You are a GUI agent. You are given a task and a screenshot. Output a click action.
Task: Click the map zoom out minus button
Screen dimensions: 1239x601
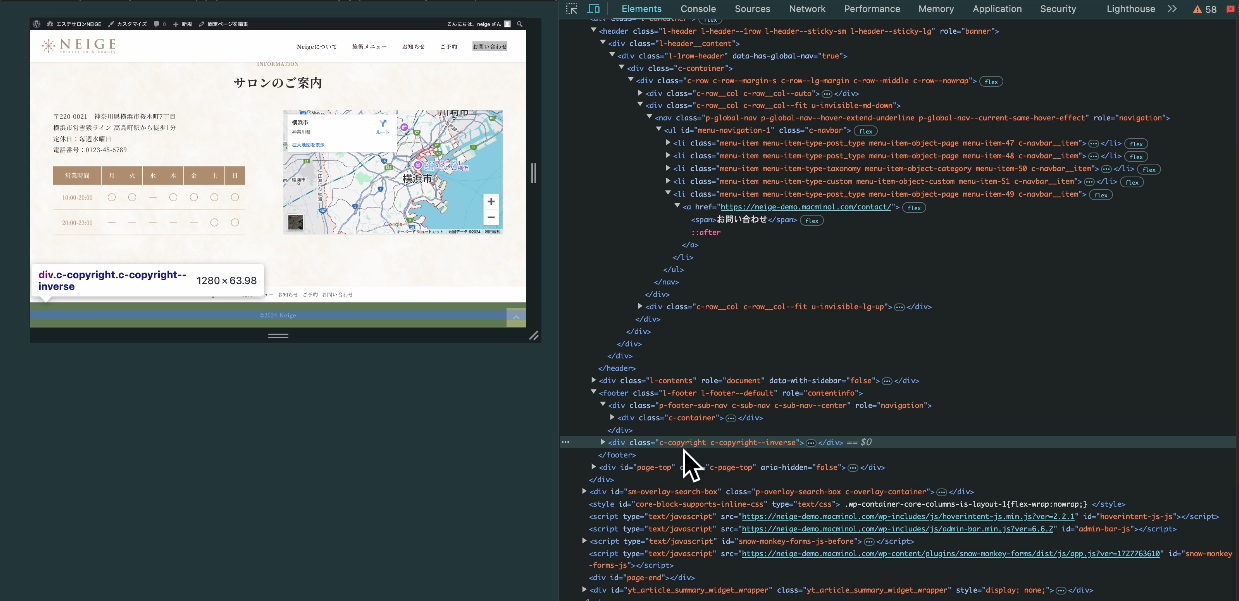[x=490, y=217]
